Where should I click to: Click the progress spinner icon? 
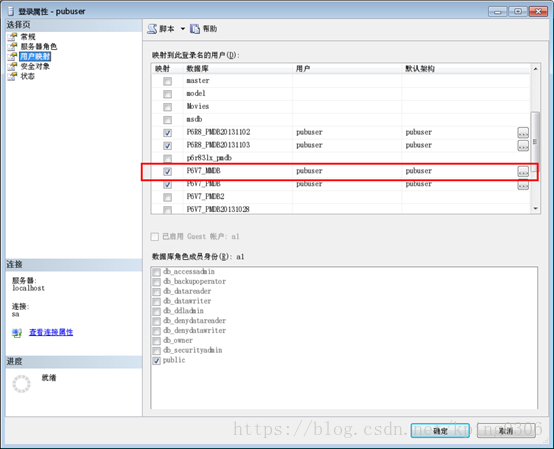[21, 384]
